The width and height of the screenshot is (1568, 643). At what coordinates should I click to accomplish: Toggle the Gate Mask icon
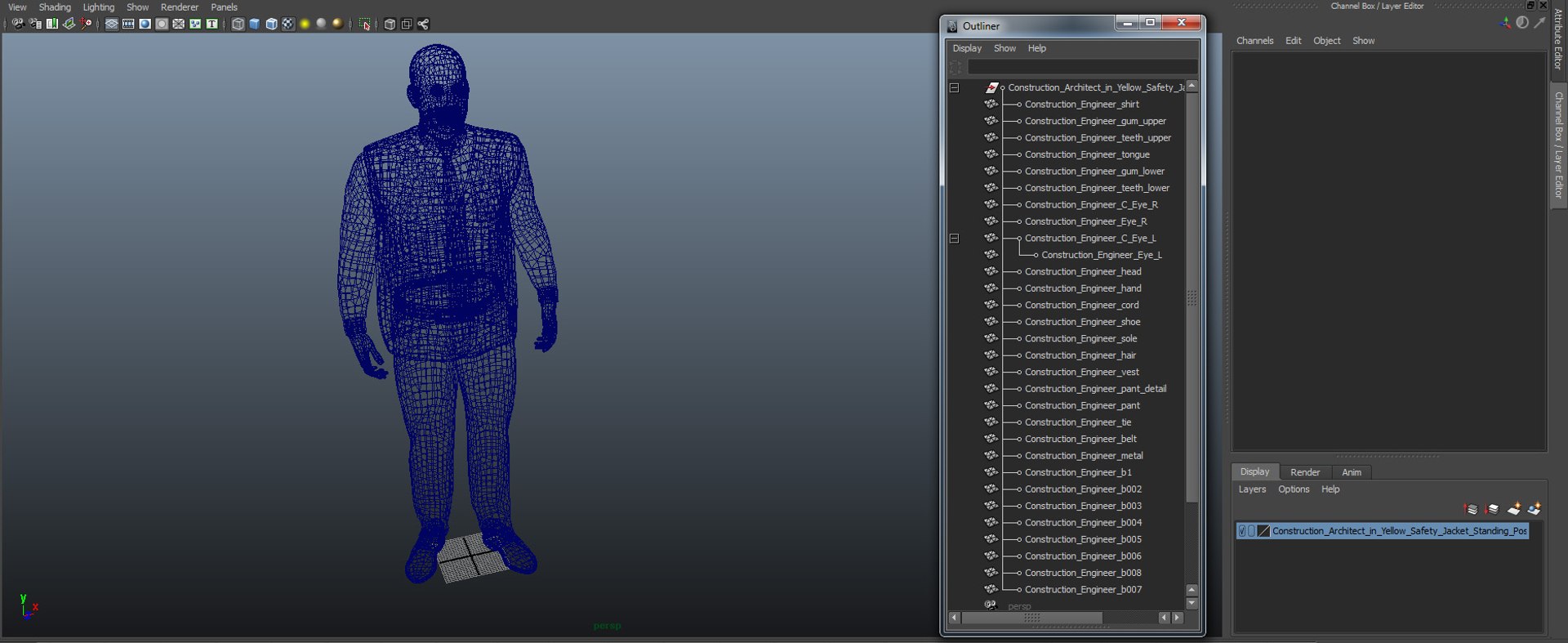pyautogui.click(x=162, y=24)
